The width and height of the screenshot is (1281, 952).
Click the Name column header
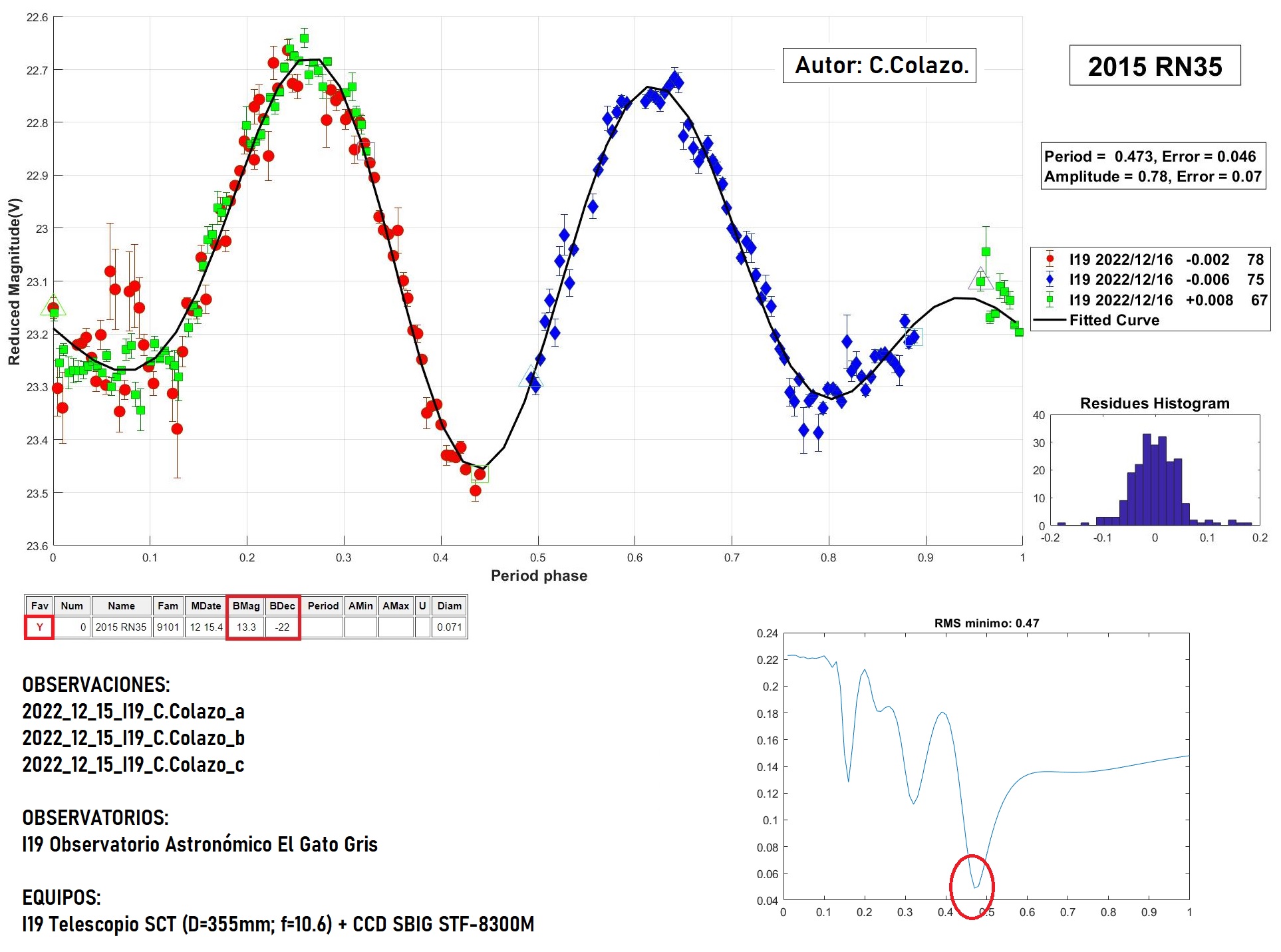tap(121, 605)
